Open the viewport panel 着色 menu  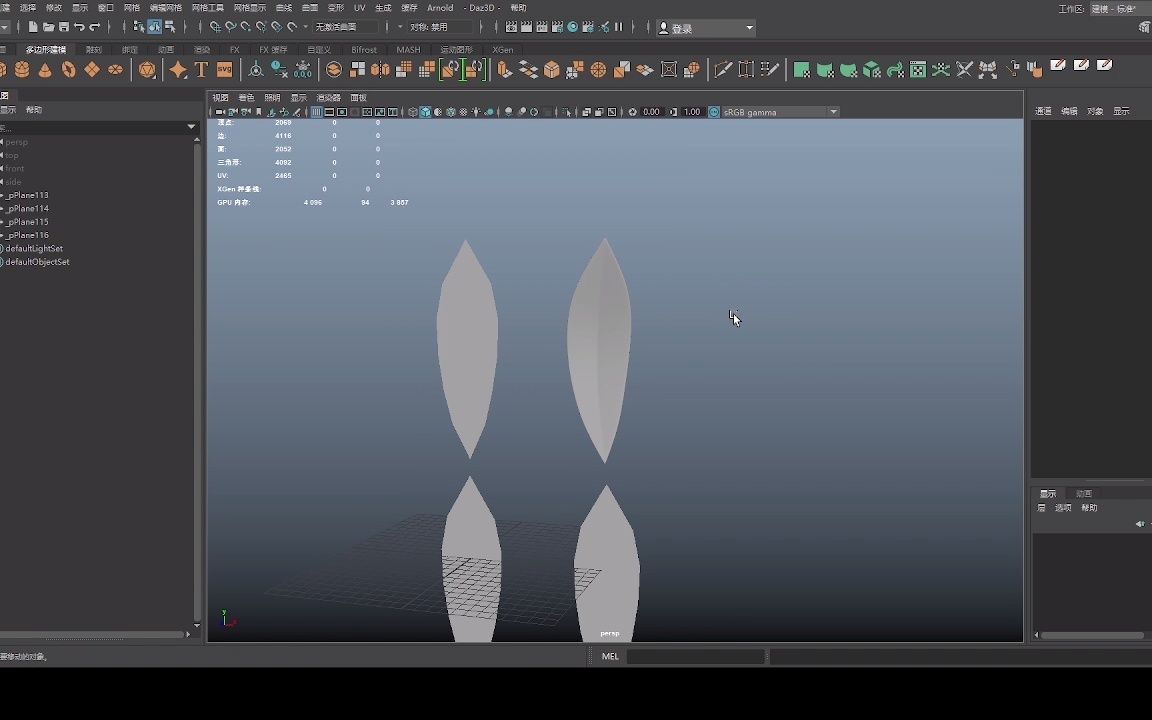point(246,98)
